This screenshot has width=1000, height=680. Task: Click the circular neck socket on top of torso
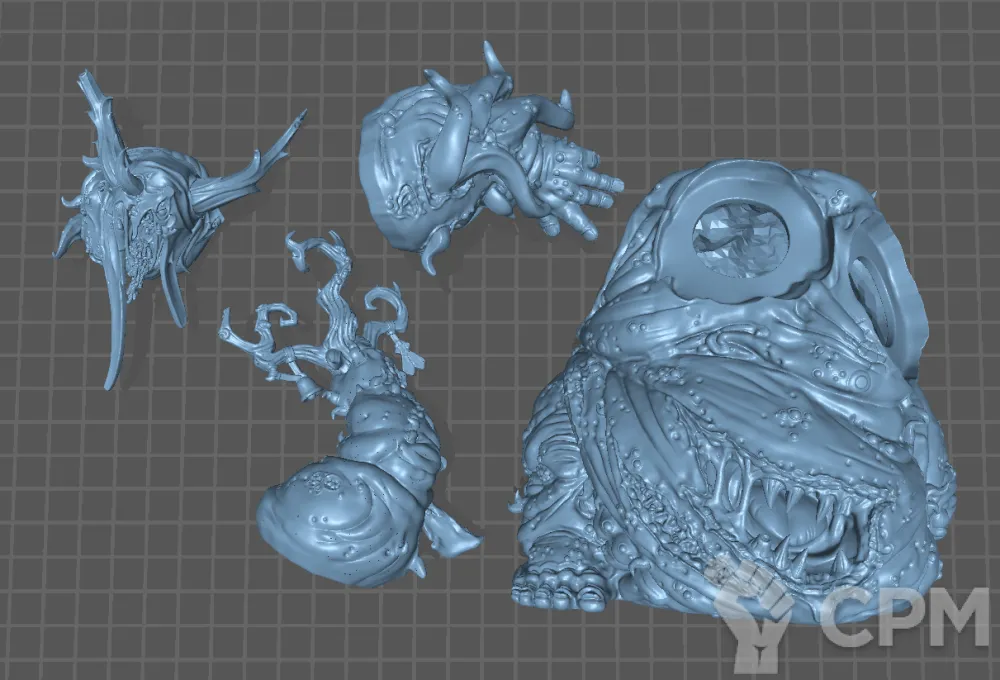click(740, 238)
